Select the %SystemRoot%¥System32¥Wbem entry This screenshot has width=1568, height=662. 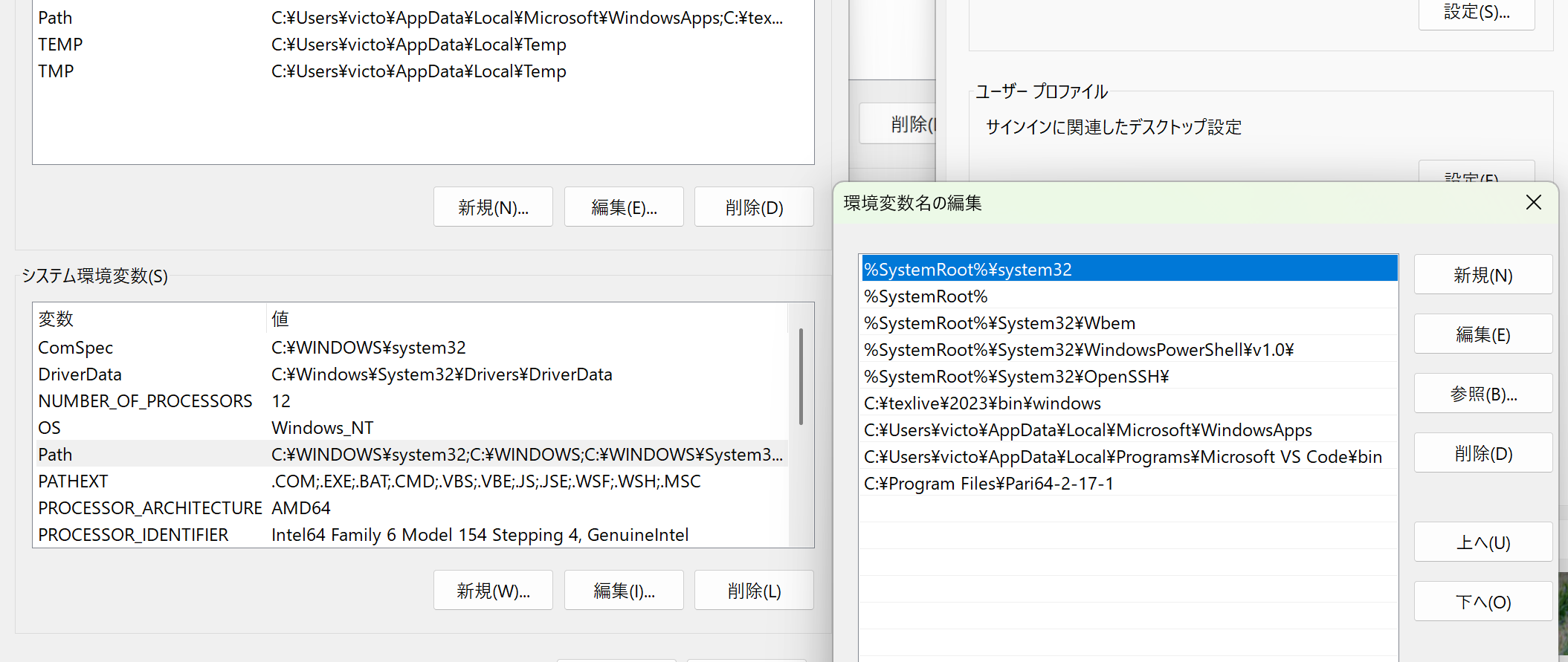1129,322
